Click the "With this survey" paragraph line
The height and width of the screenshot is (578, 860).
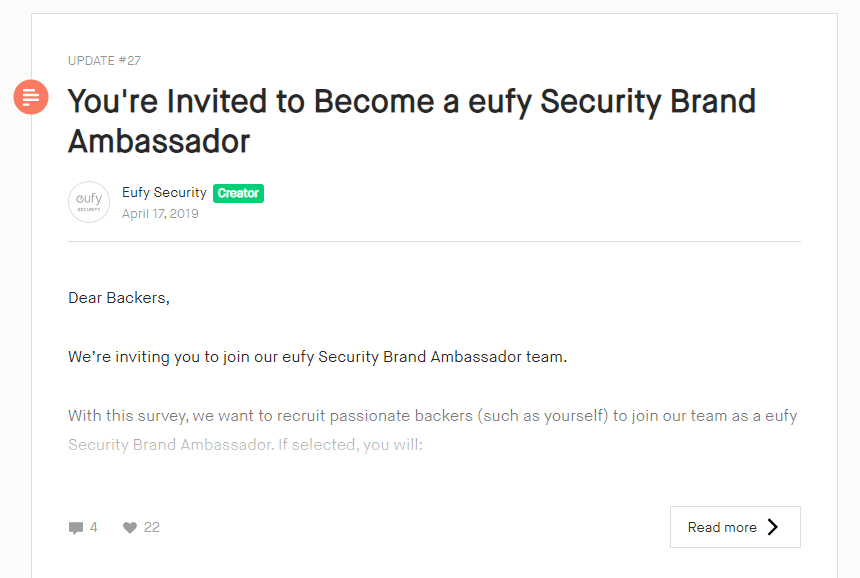tap(432, 416)
